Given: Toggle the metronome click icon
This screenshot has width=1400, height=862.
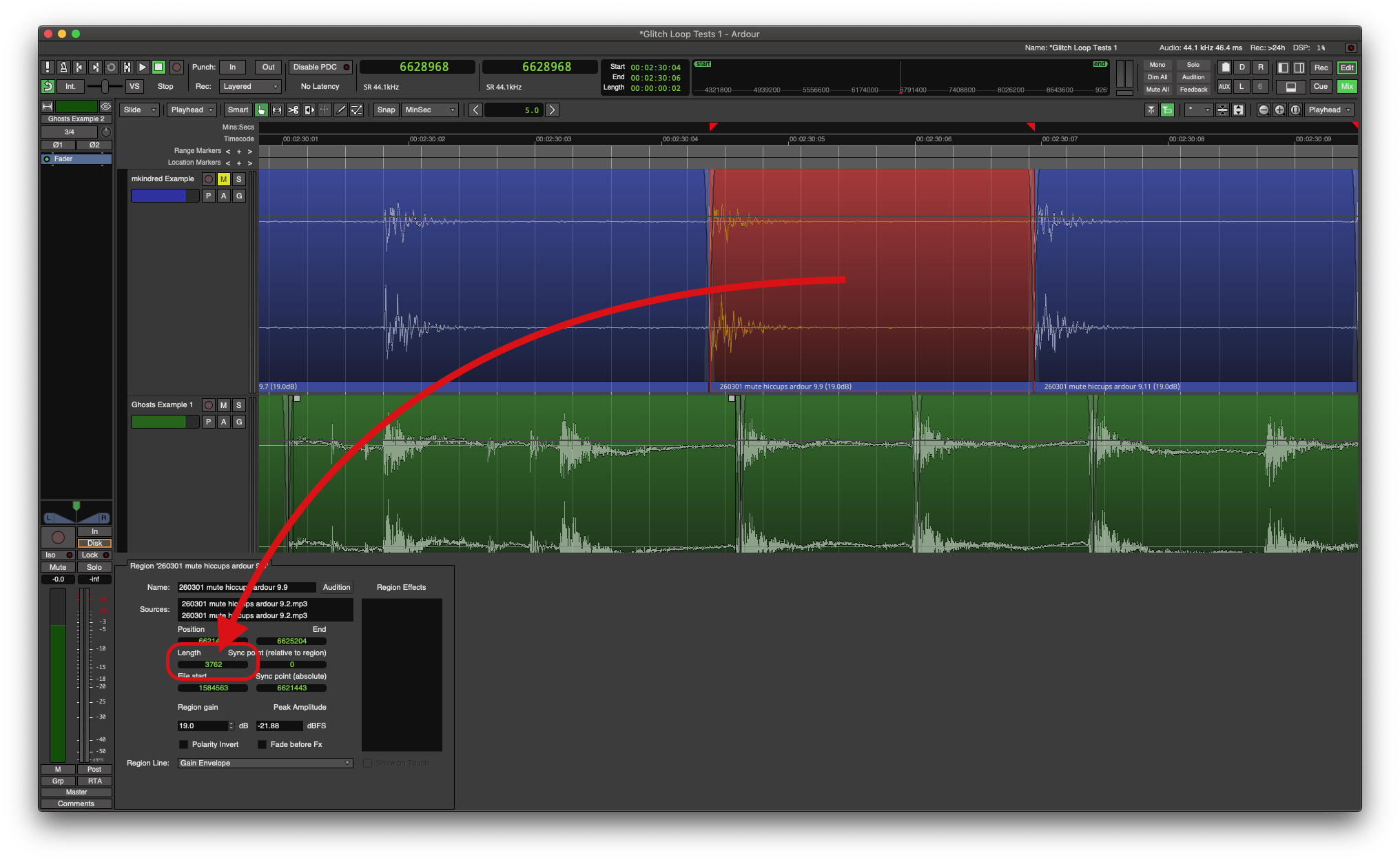Looking at the screenshot, I should 63,67.
